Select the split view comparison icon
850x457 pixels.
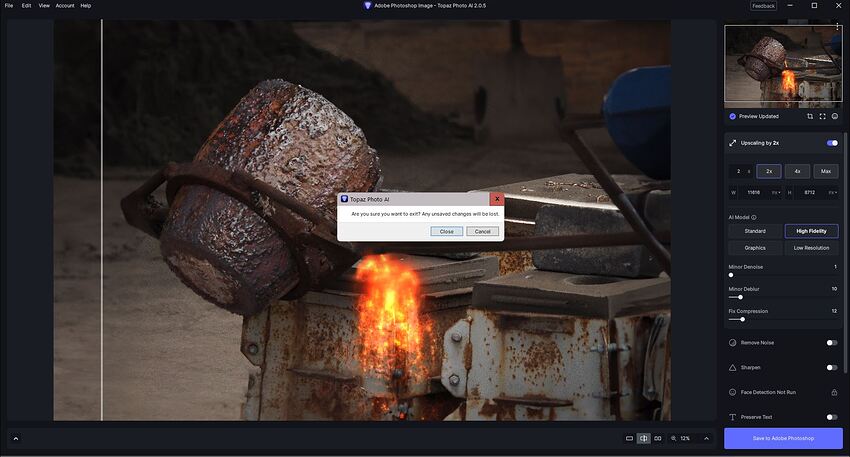point(643,438)
